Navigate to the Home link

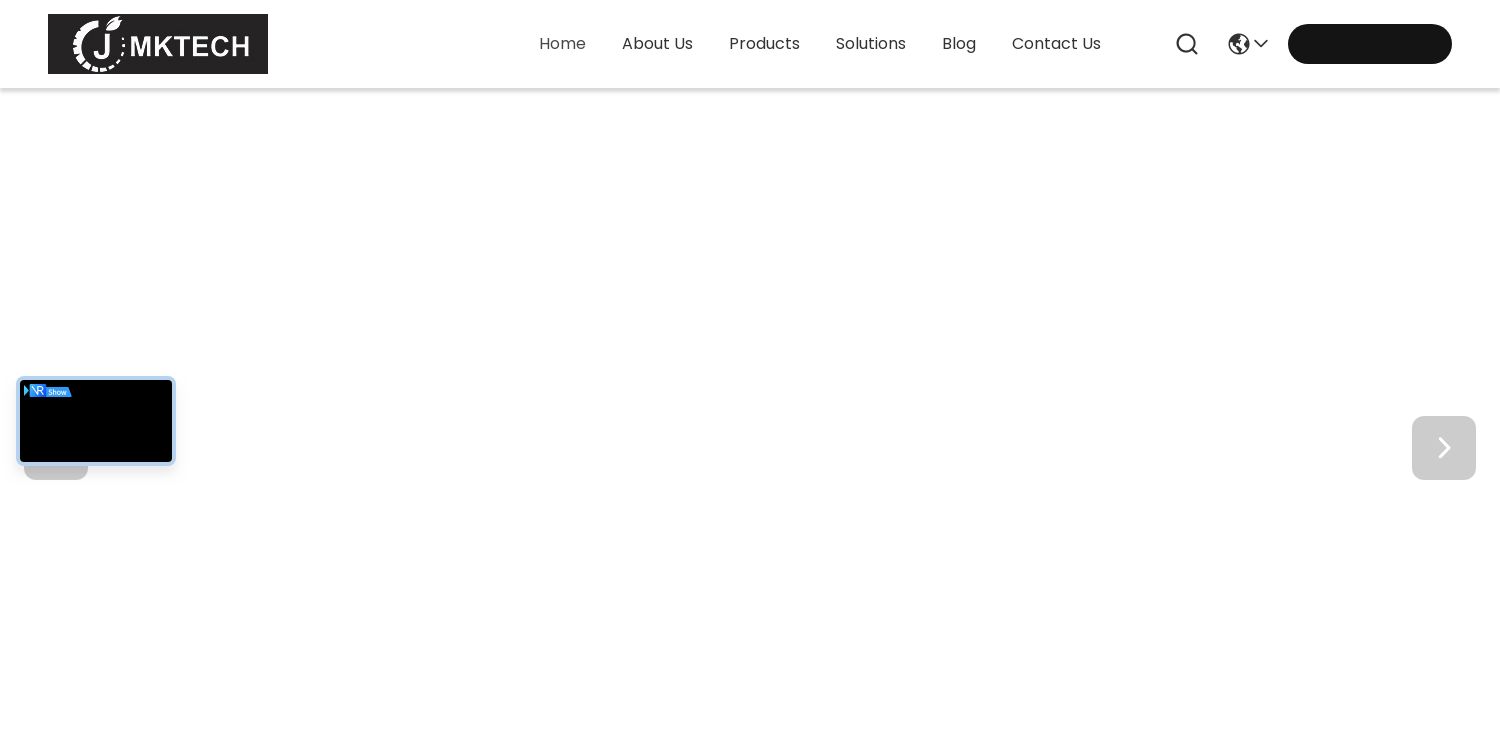point(562,44)
